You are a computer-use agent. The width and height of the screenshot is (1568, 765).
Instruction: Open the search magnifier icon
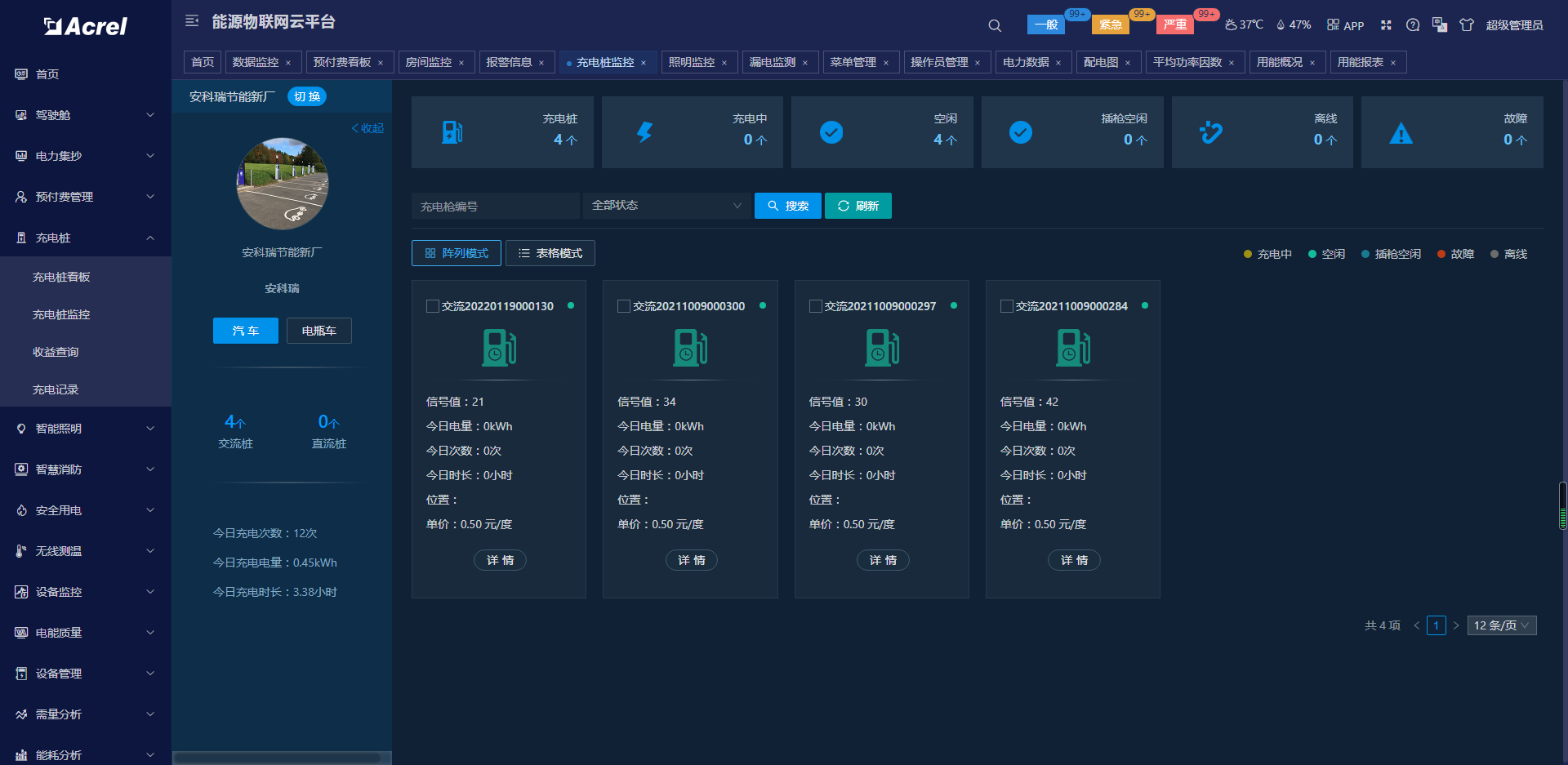point(994,25)
